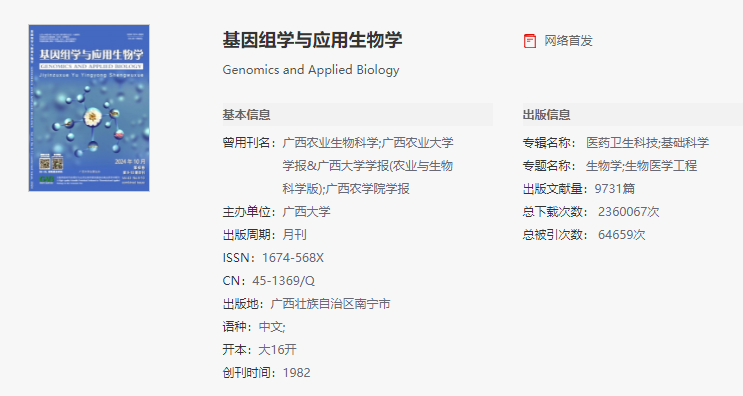Click the CN number 45-1369/Q

pos(283,281)
